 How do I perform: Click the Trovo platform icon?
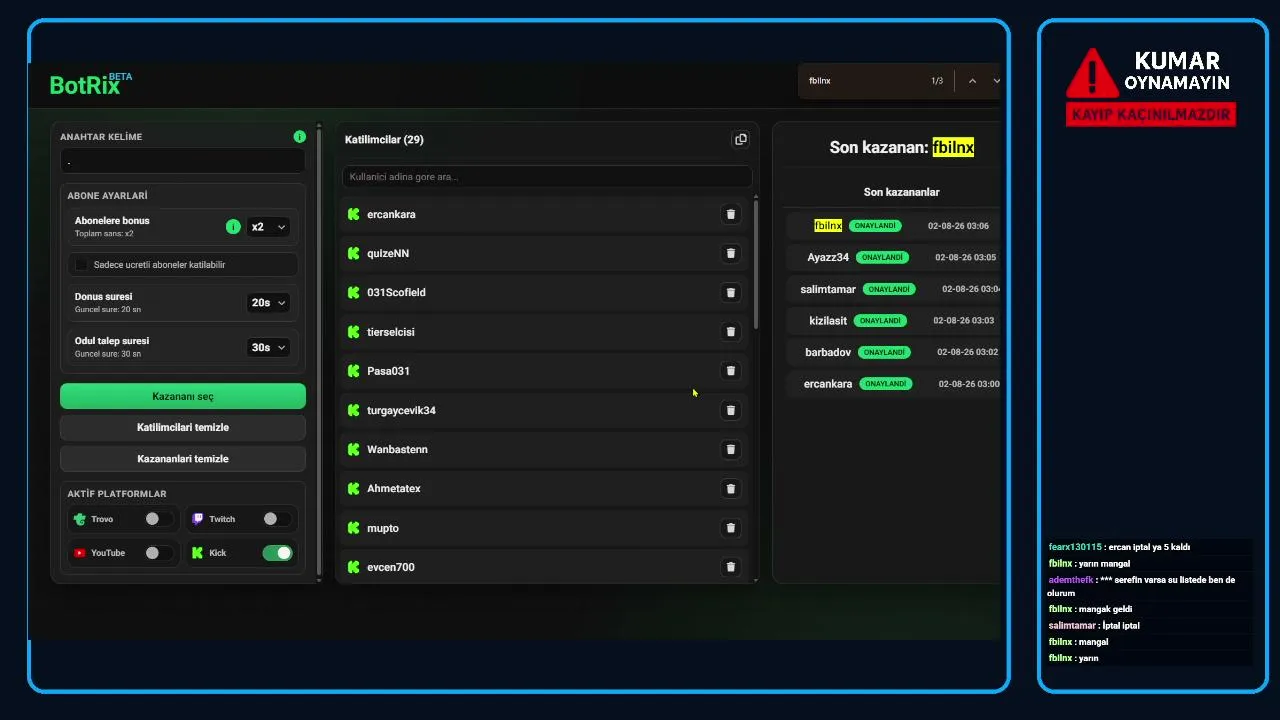[80, 519]
